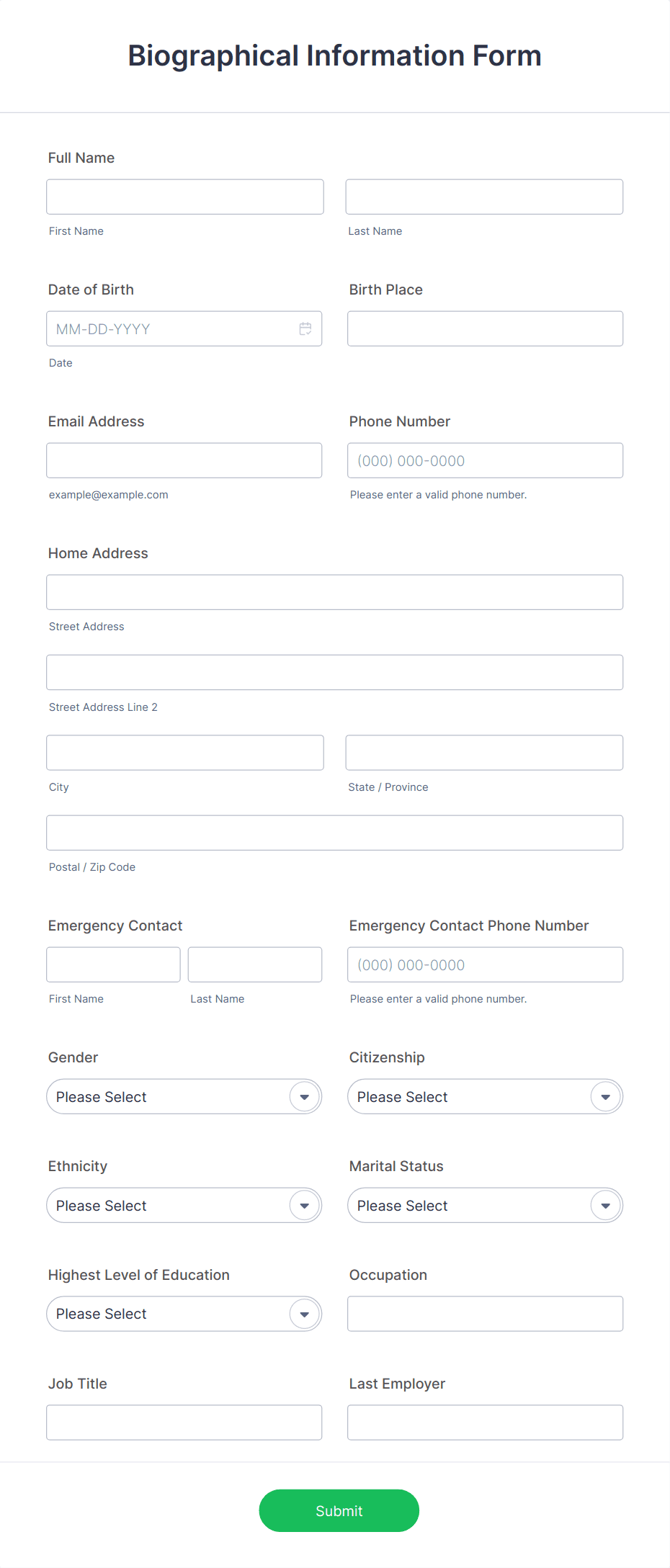Select the Gender dropdown
The image size is (670, 1568).
pyautogui.click(x=184, y=1096)
